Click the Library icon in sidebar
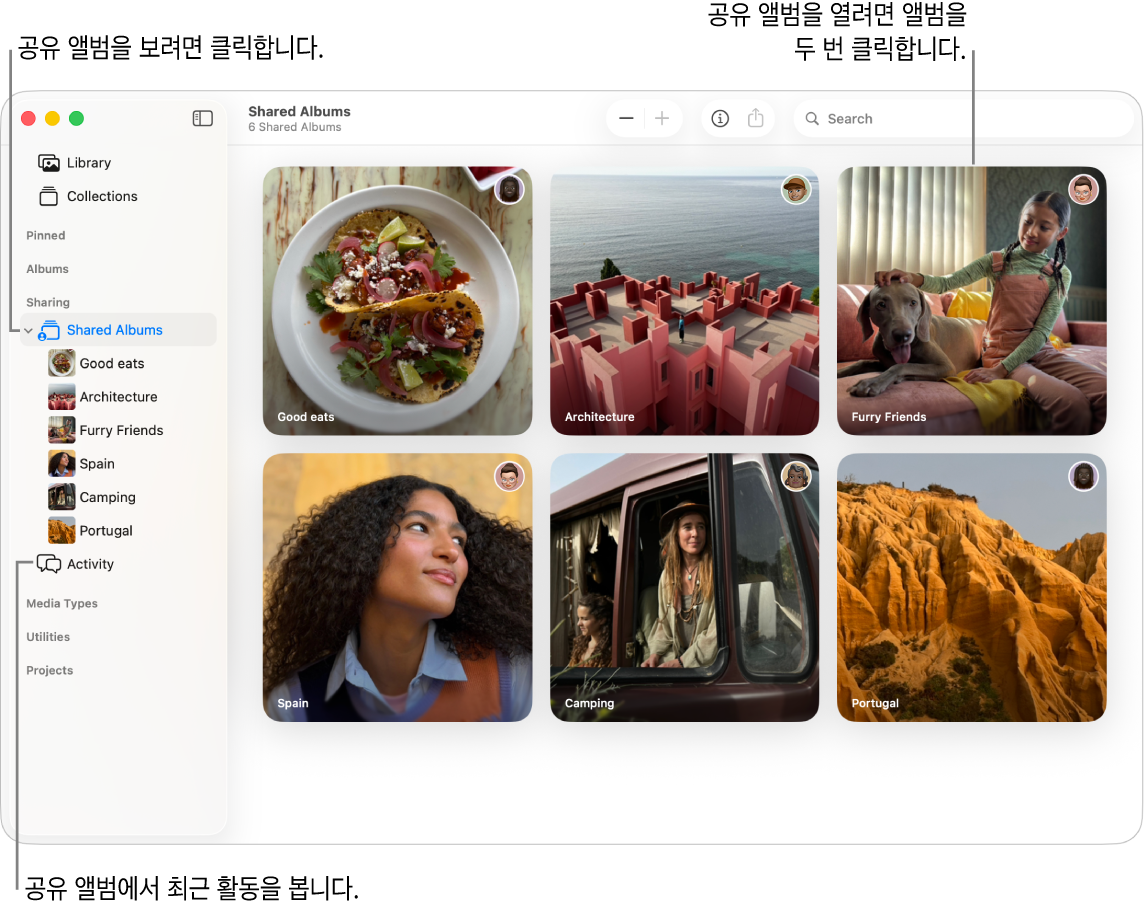Viewport: 1146px width, 912px height. (49, 163)
